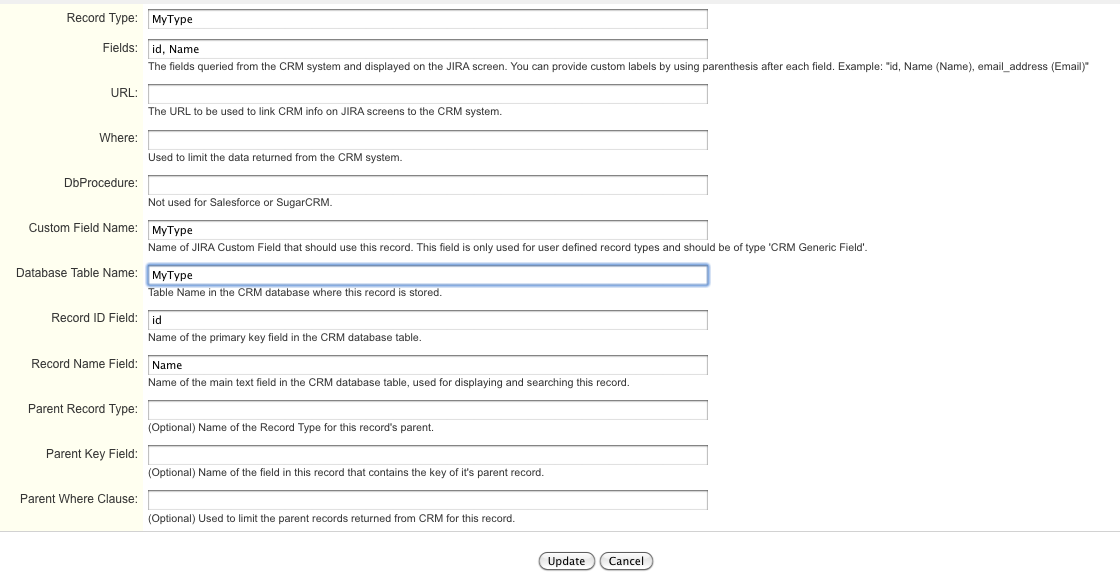Click the Custom Field Name input
This screenshot has width=1120, height=575.
pyautogui.click(x=427, y=230)
